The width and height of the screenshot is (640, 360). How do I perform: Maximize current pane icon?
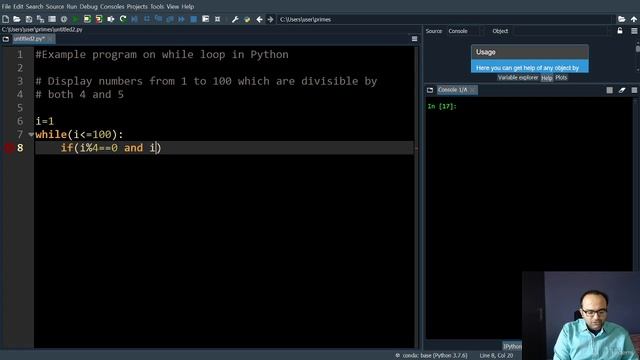tap(205, 19)
